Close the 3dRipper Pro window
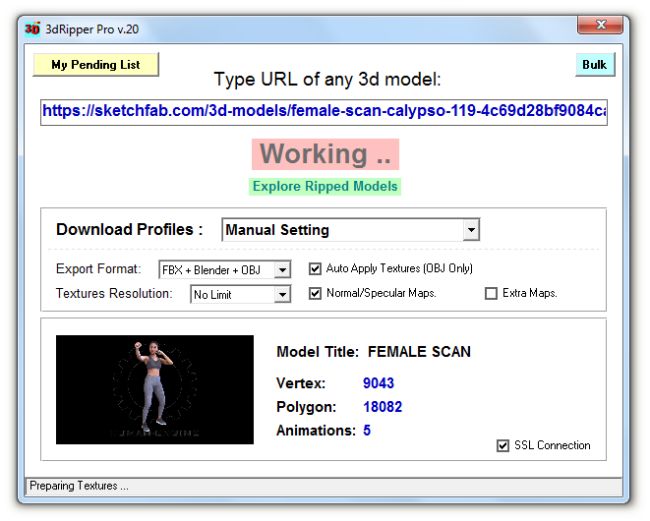 (600, 25)
